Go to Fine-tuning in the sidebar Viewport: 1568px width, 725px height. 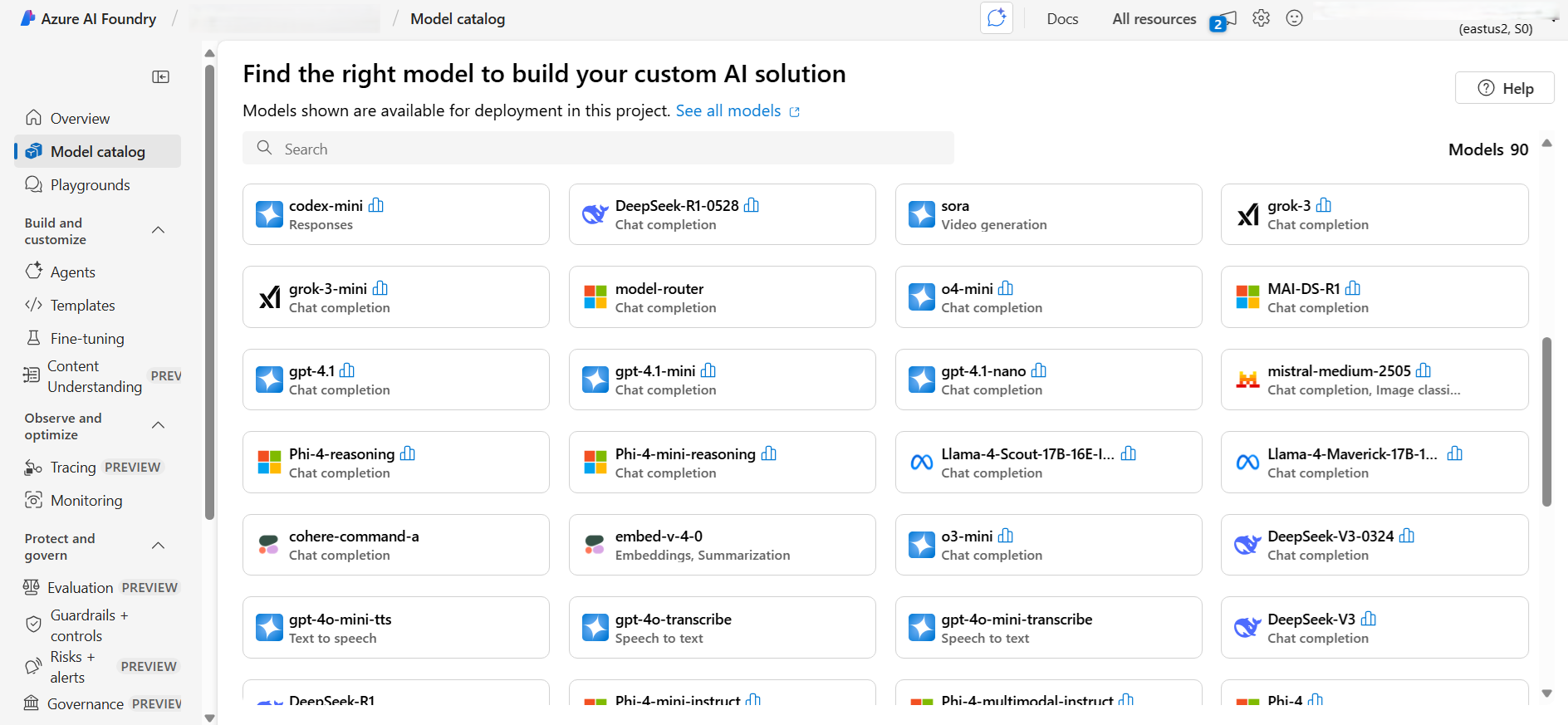tap(87, 339)
